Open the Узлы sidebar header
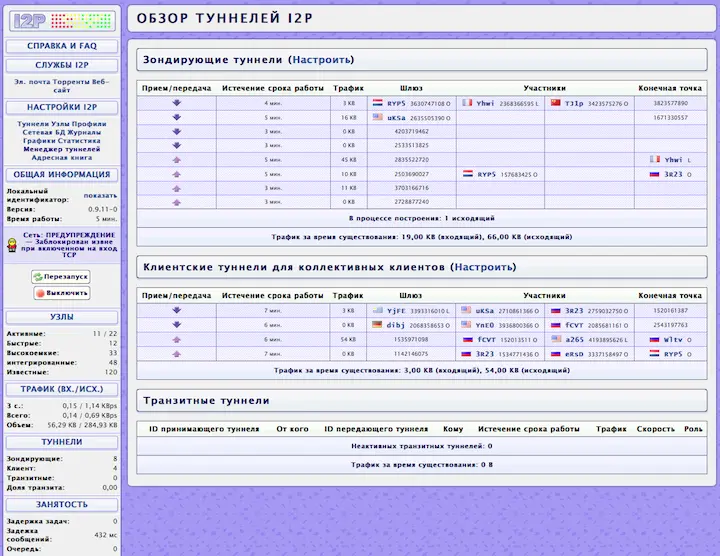The image size is (720, 556). click(62, 317)
